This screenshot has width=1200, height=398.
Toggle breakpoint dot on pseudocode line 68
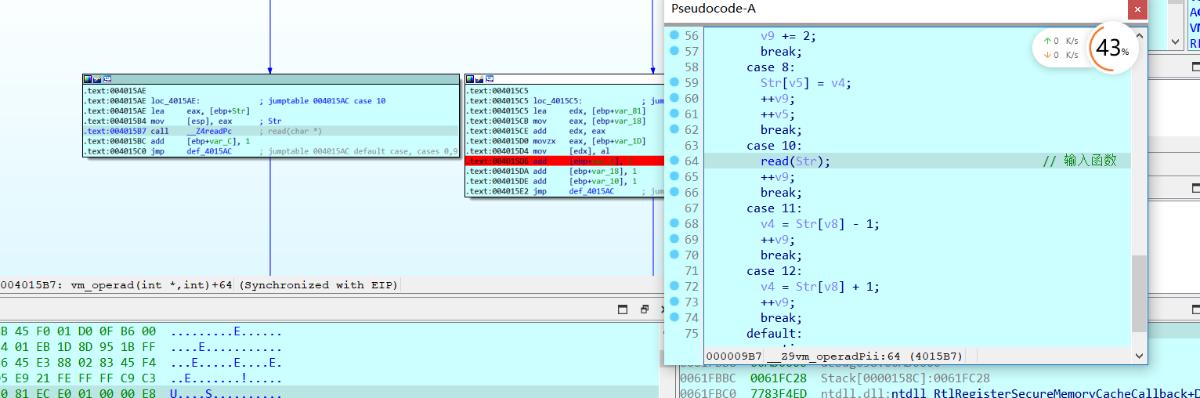click(x=675, y=223)
